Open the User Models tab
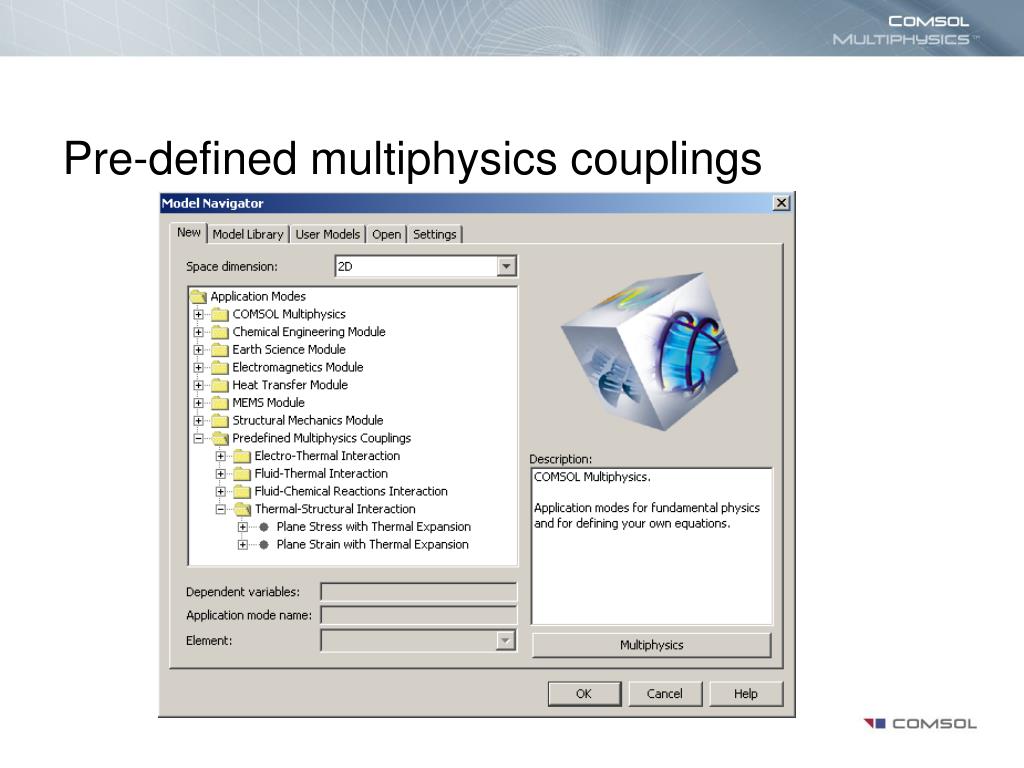Viewport: 1024px width, 768px height. coord(327,234)
